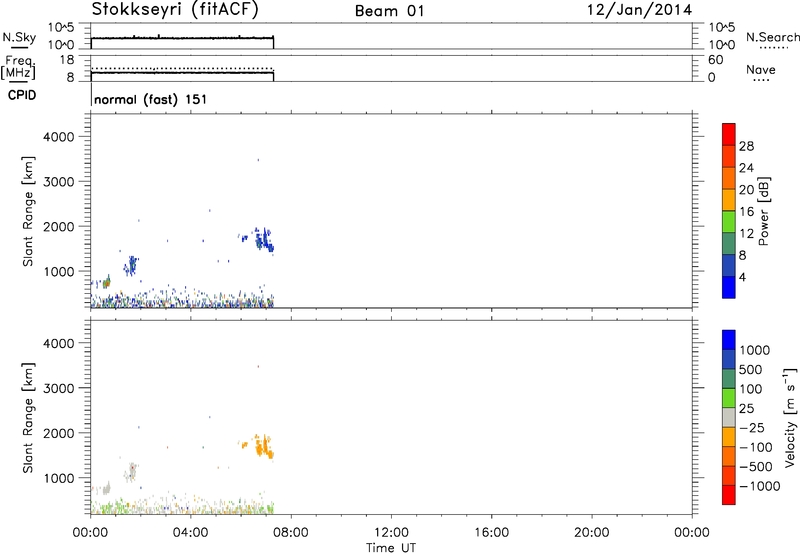Select the 12:00 time axis label

click(391, 533)
